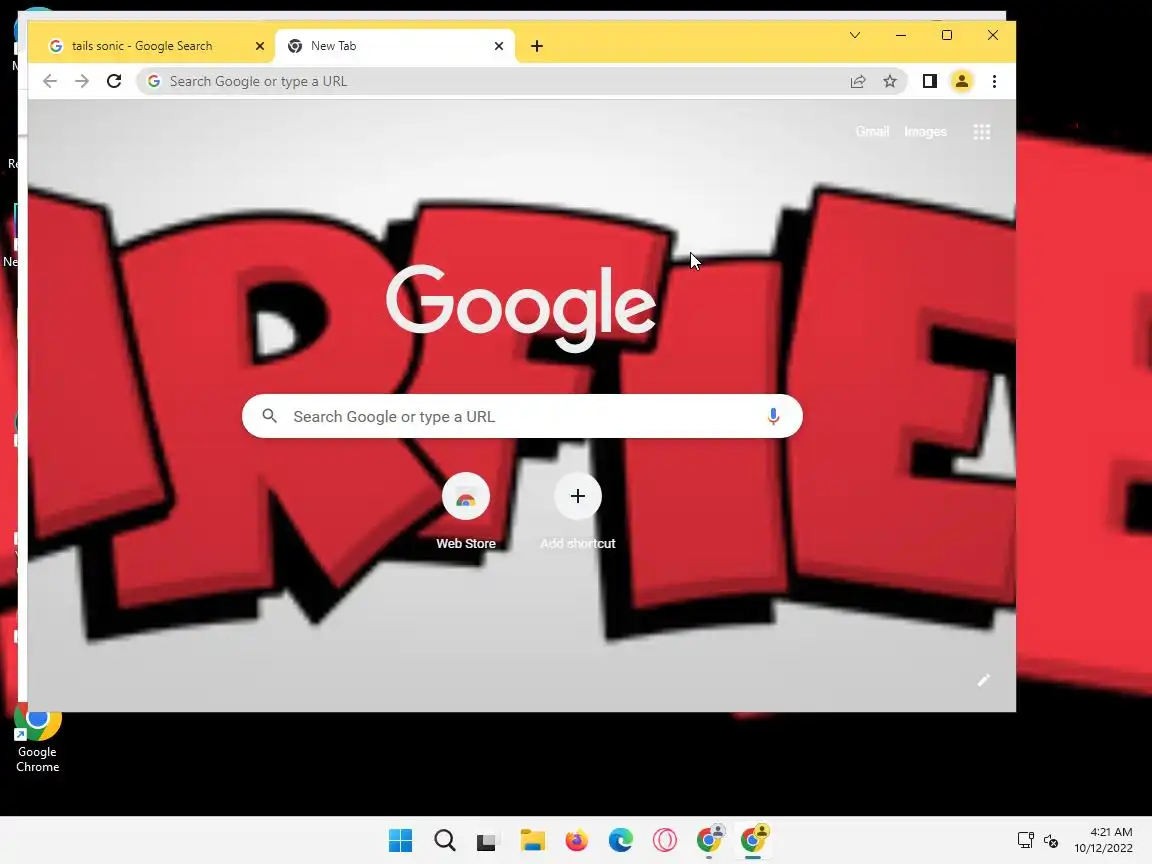Select the New Tab tab
The height and width of the screenshot is (864, 1152).
click(395, 46)
